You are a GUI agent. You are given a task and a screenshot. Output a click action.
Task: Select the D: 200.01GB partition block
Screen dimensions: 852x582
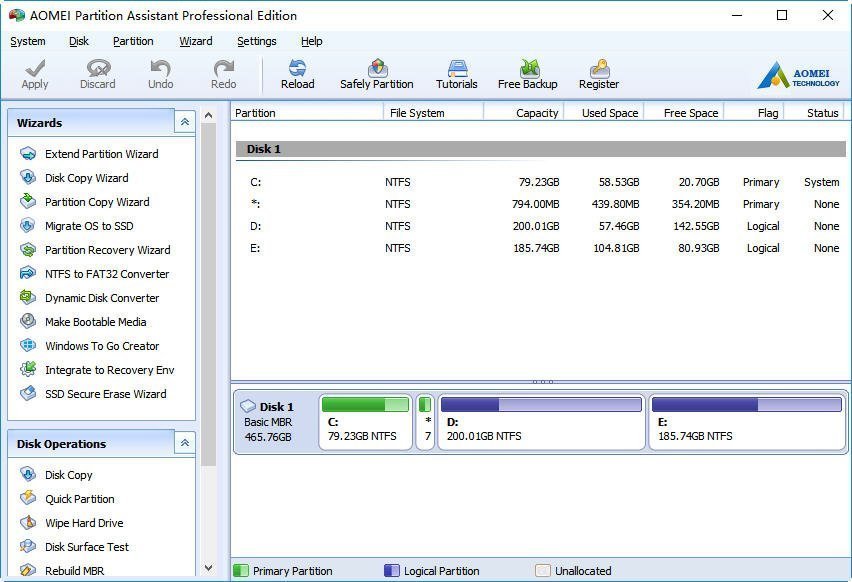point(541,422)
